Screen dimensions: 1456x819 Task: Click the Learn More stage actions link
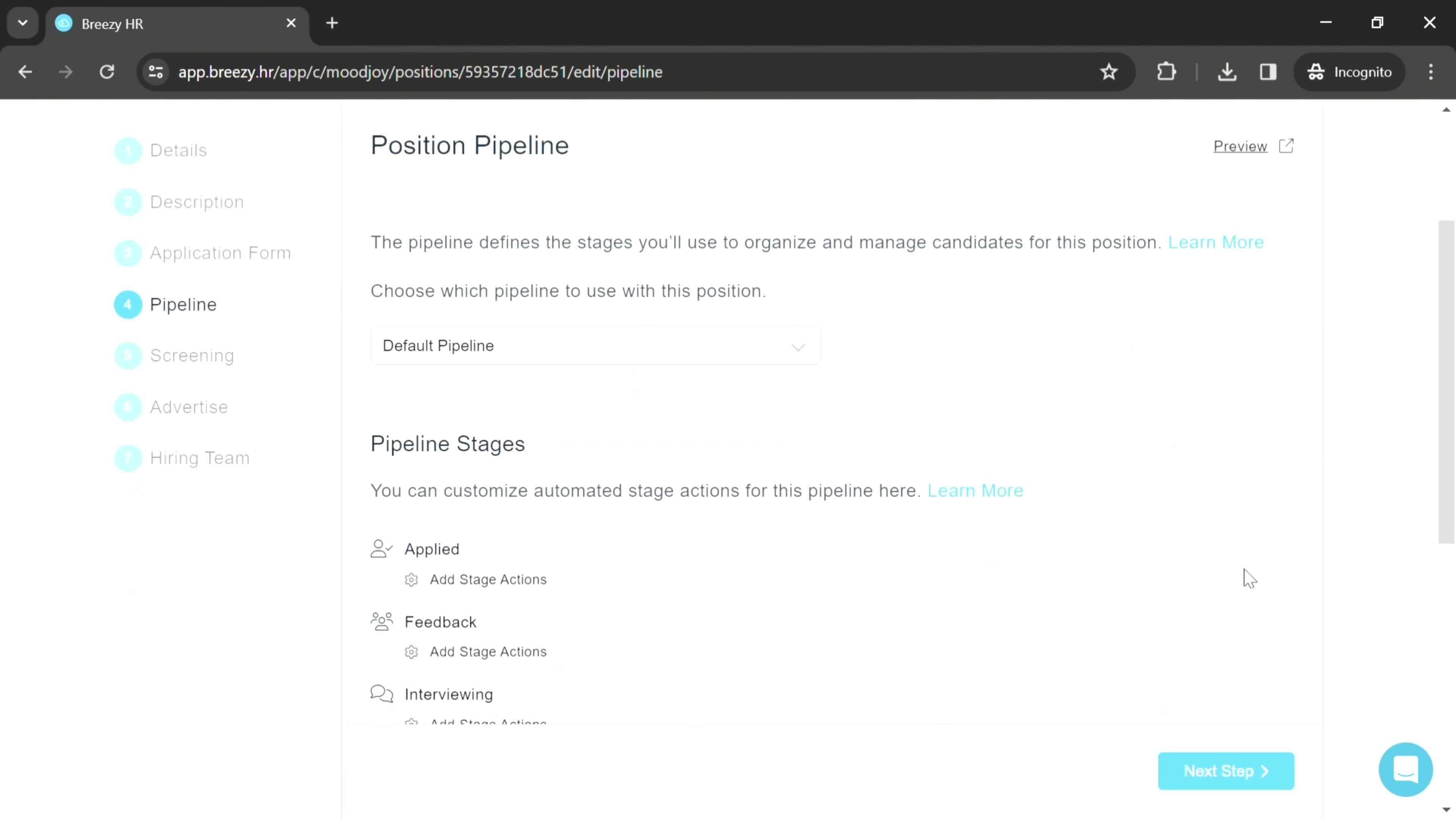click(x=975, y=490)
